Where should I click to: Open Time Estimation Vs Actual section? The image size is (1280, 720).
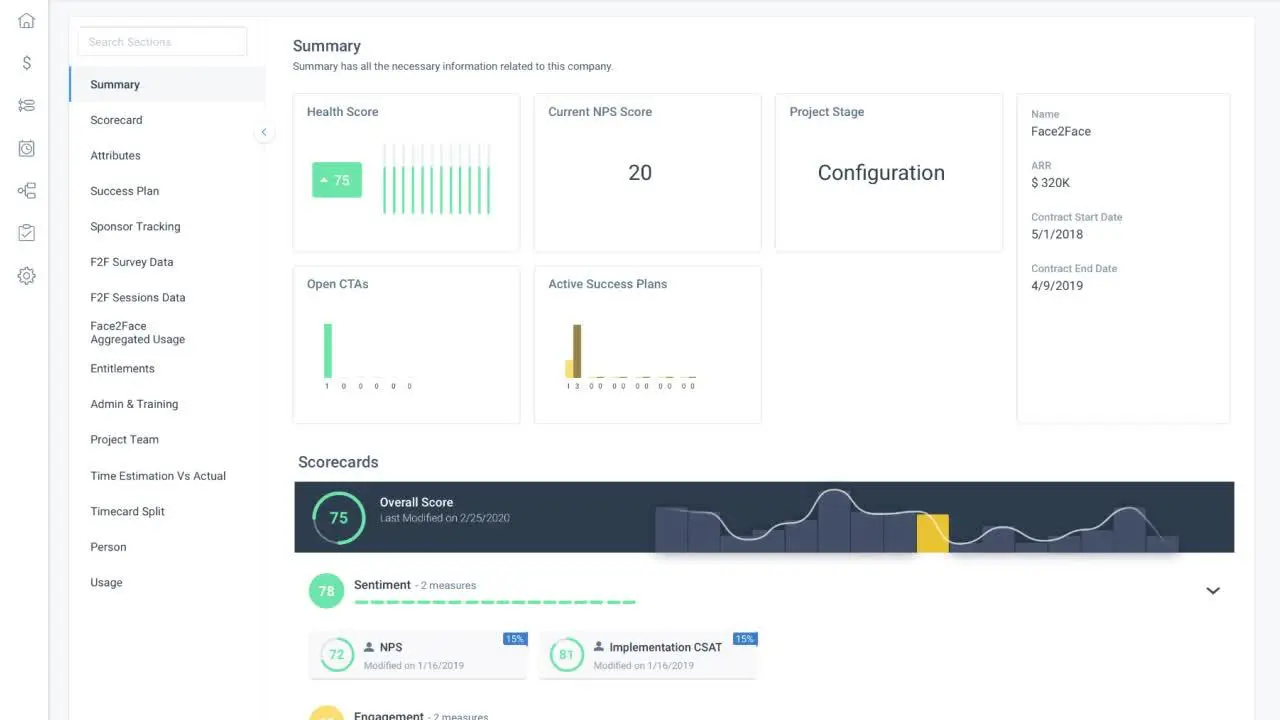(x=158, y=476)
